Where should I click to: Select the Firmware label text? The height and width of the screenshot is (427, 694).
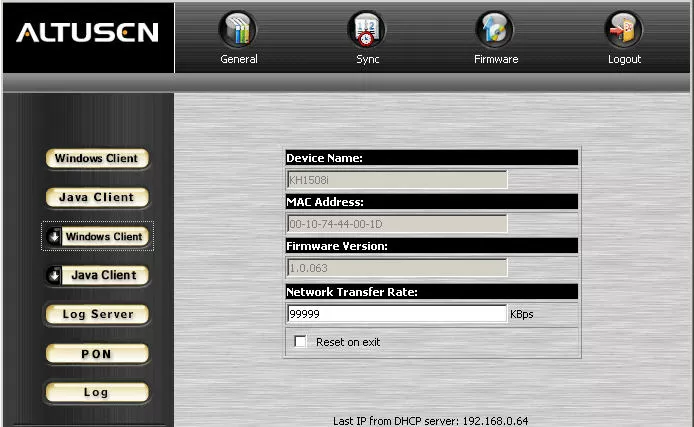[496, 59]
